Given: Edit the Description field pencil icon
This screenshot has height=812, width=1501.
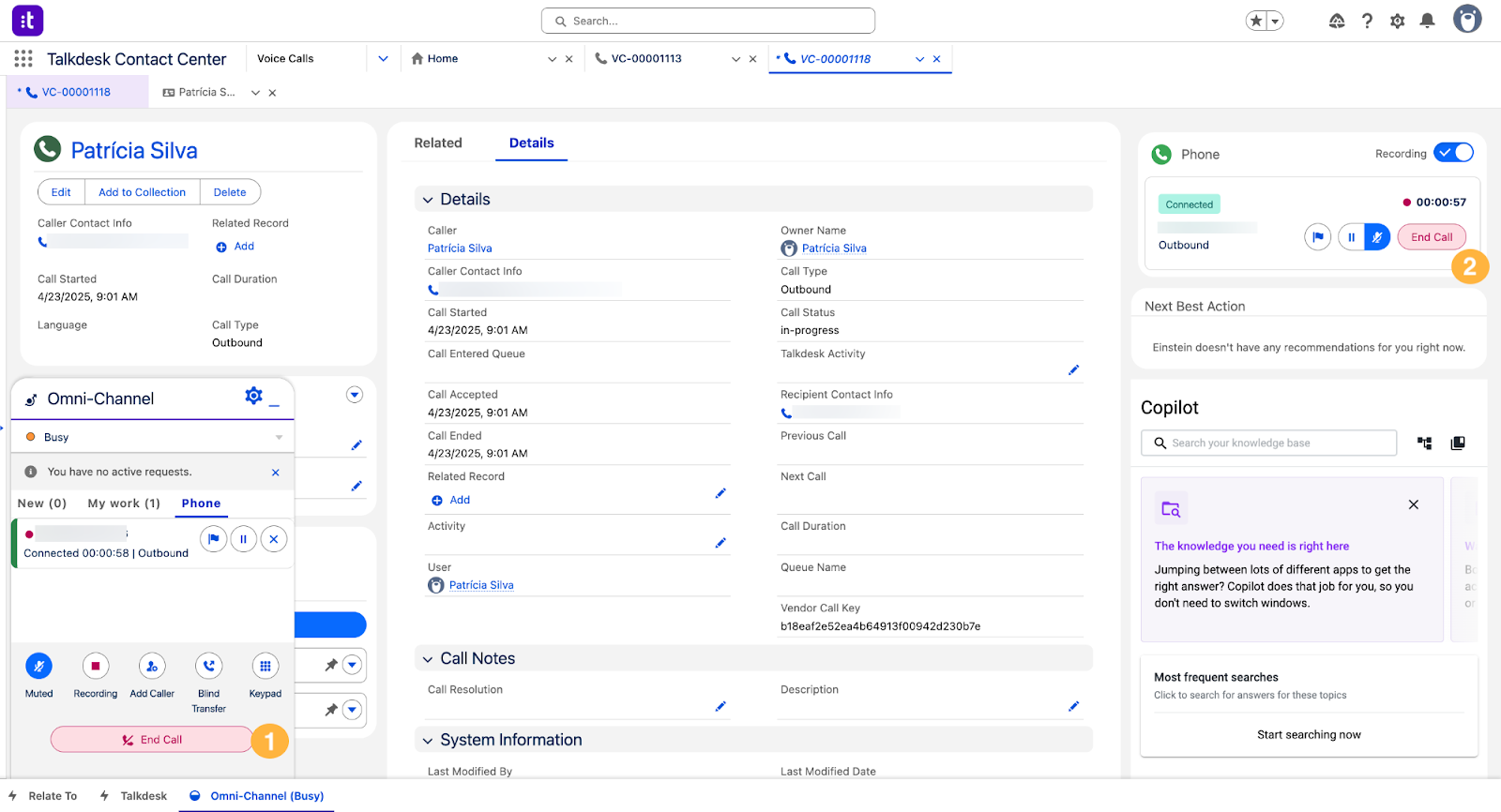Looking at the screenshot, I should tap(1073, 706).
